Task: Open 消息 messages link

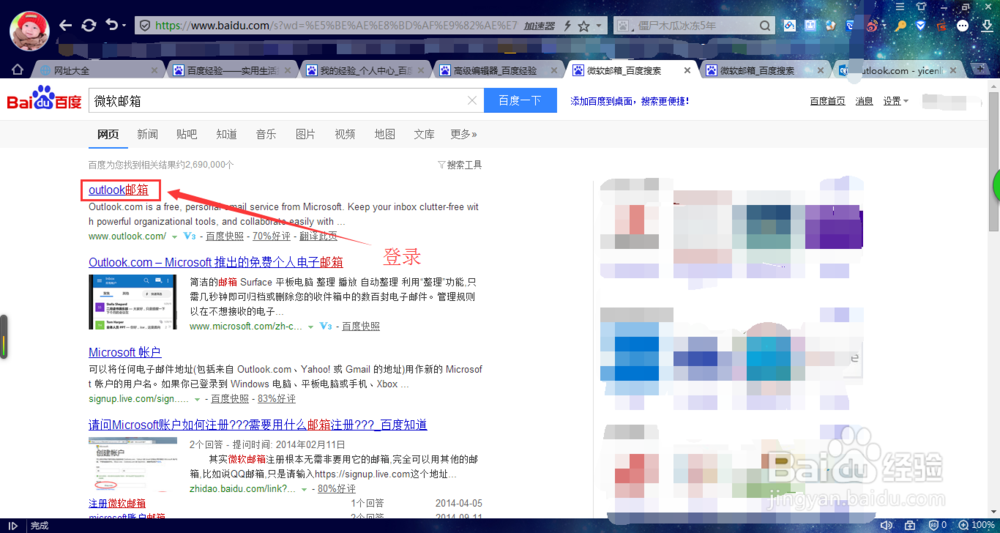Action: click(864, 101)
